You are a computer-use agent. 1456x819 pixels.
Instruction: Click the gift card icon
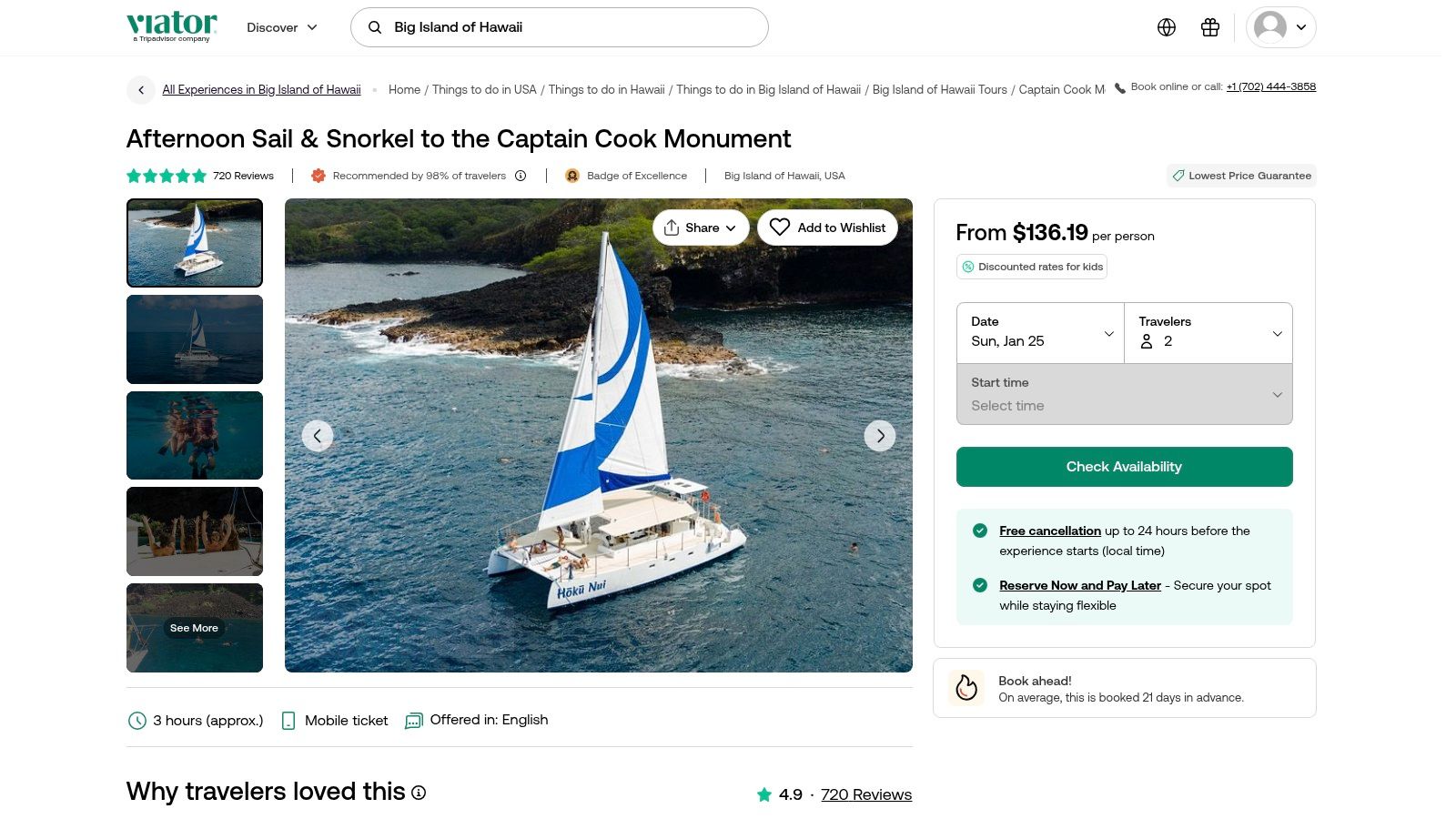tap(1210, 27)
